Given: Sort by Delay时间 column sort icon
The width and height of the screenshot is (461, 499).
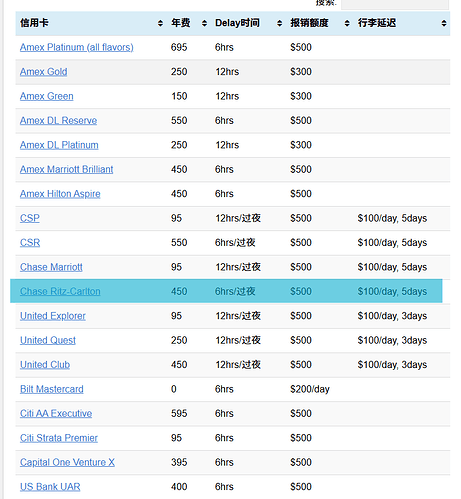Looking at the screenshot, I should pos(279,23).
